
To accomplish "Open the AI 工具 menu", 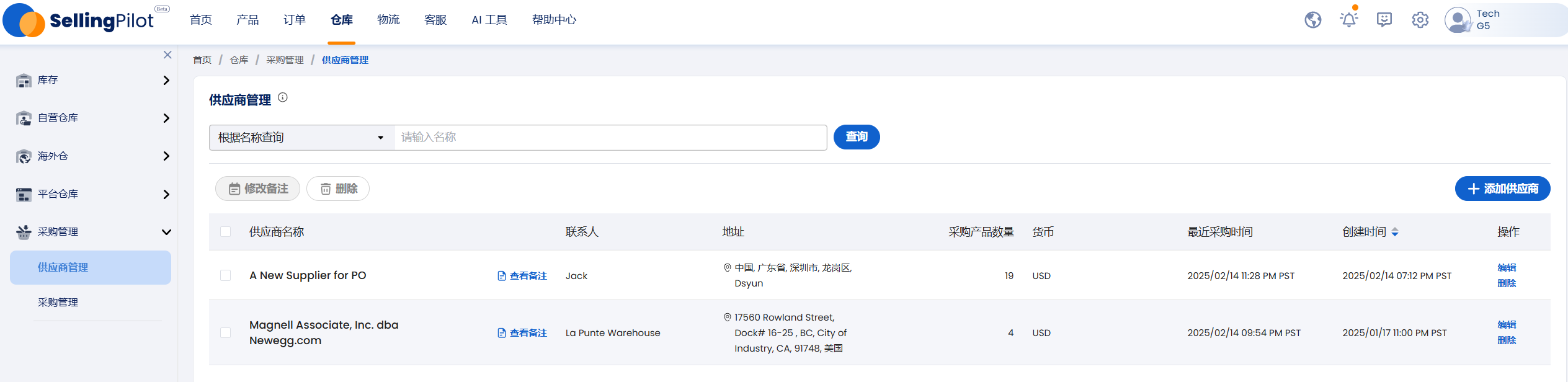I will pyautogui.click(x=489, y=20).
